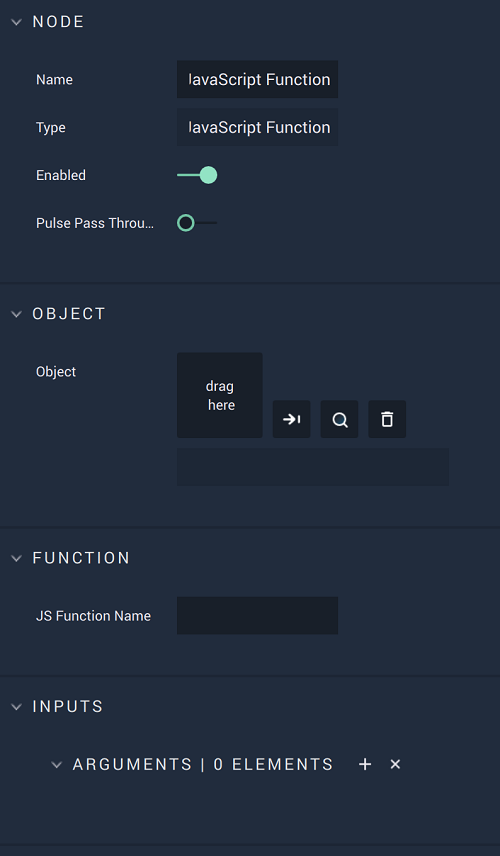Turn on Pulse Pass Through switch
The image size is (500, 856).
tap(197, 223)
